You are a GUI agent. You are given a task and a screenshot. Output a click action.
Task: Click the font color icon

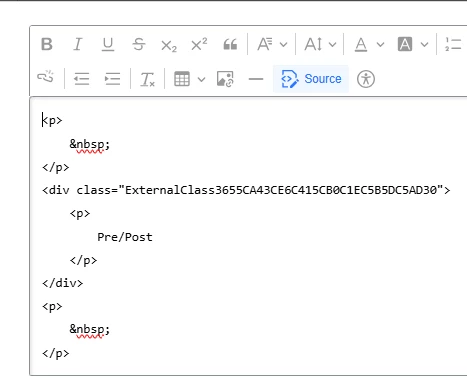pos(361,44)
